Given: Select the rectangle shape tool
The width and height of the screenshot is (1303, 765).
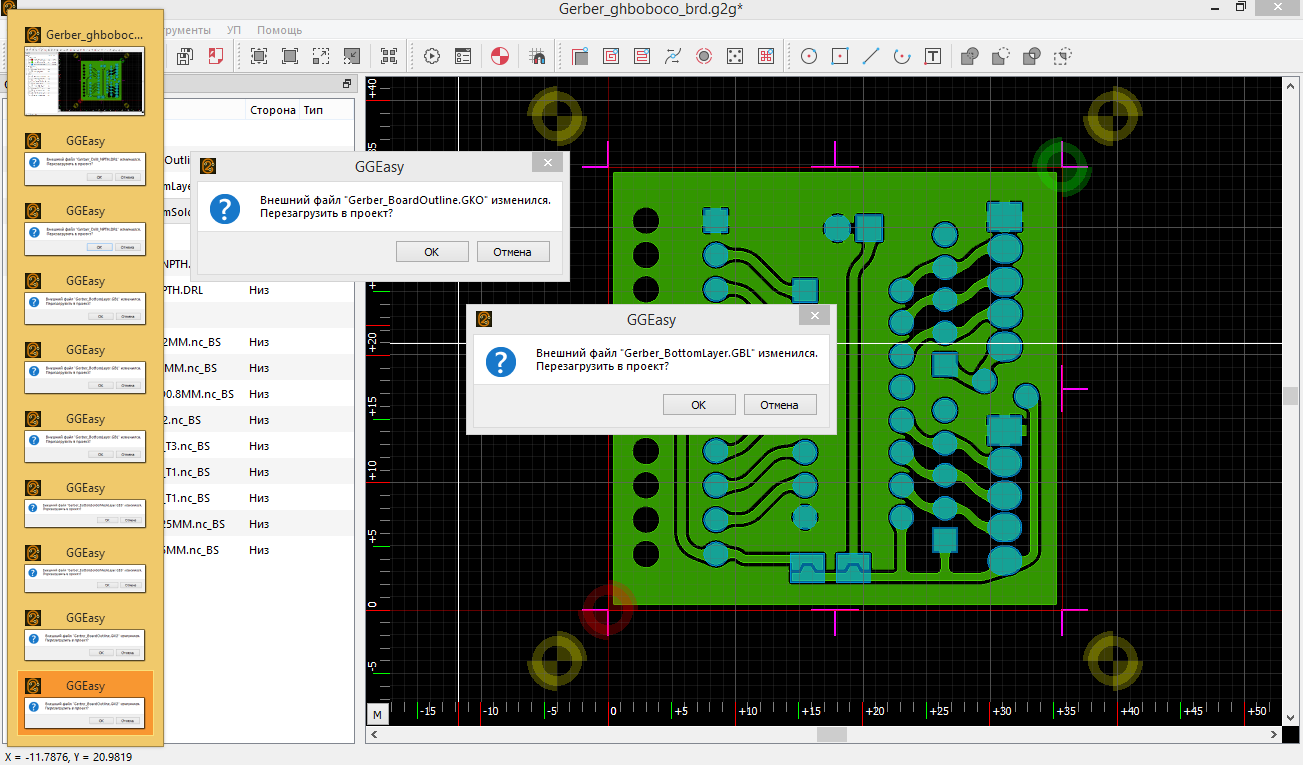Looking at the screenshot, I should (840, 56).
